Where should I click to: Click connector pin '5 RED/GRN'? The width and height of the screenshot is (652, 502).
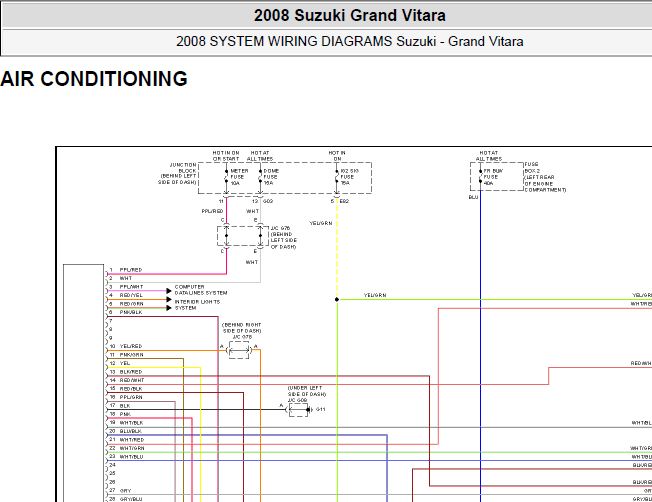click(x=126, y=304)
